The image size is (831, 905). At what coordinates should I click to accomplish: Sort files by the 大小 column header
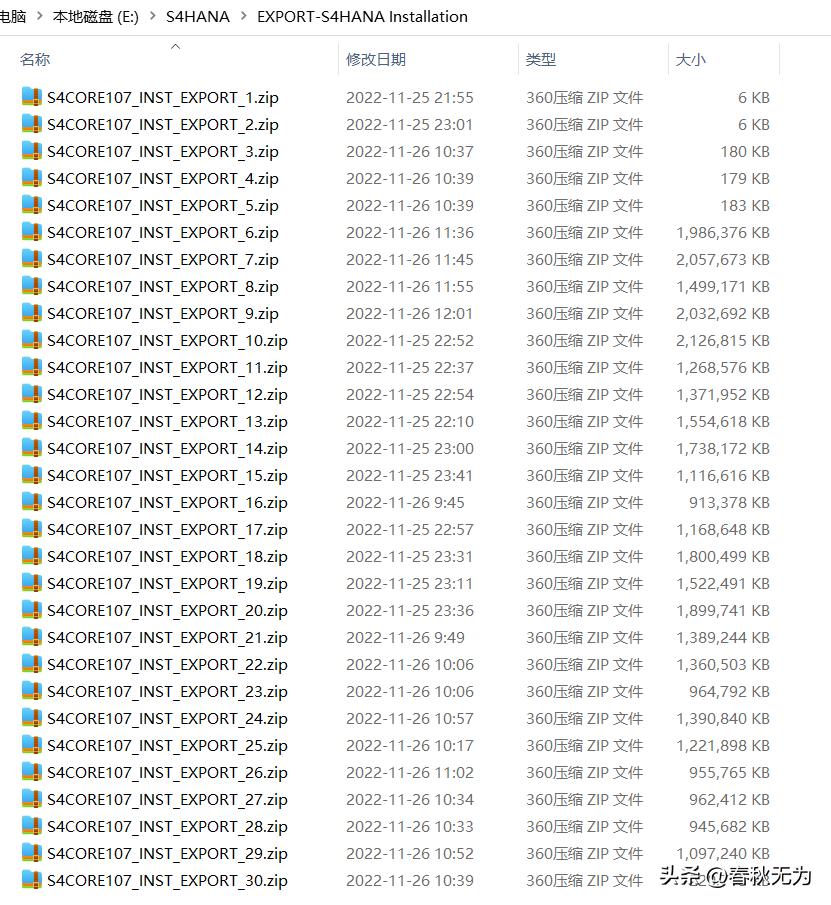point(690,59)
